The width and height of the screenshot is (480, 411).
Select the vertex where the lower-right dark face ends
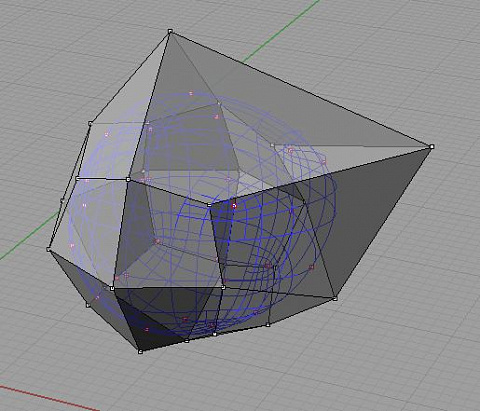tap(335, 299)
